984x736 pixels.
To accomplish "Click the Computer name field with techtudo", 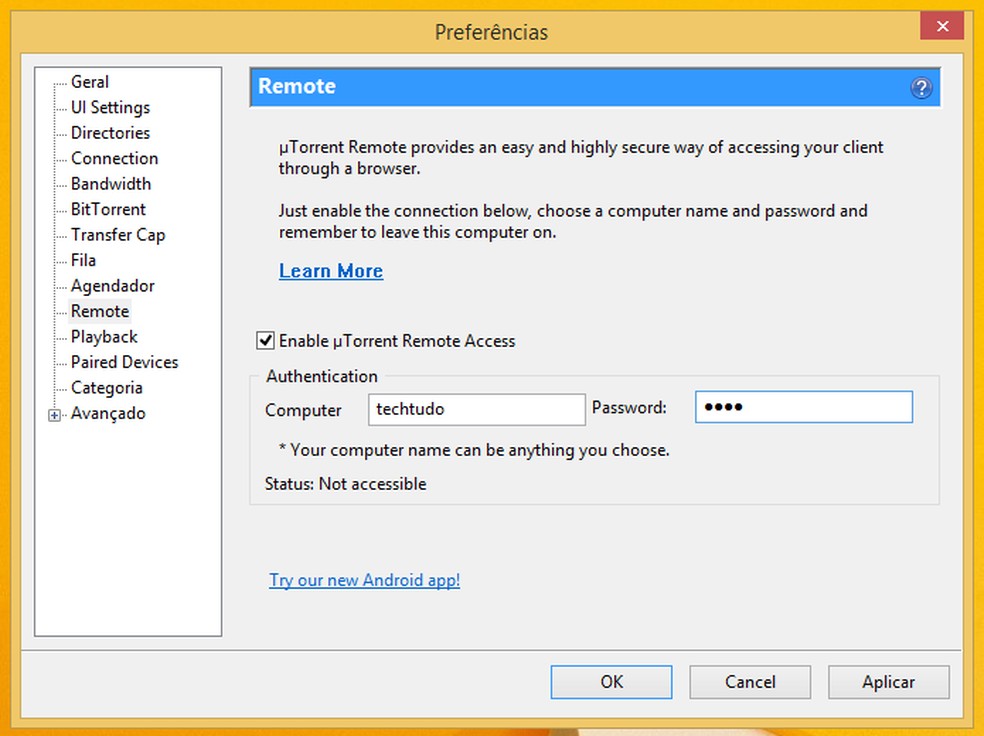I will (x=477, y=409).
